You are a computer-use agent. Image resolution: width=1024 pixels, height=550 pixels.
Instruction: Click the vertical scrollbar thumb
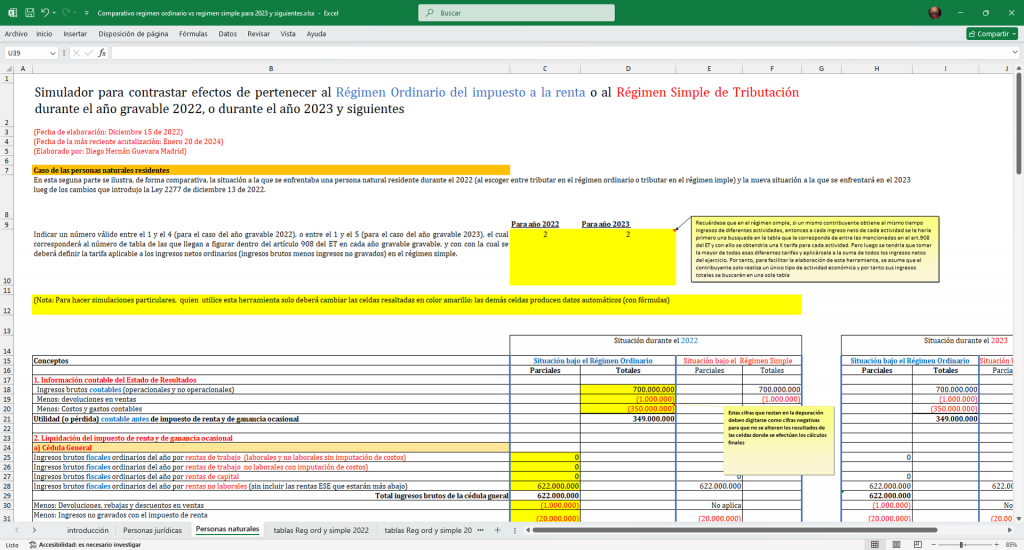(1018, 124)
